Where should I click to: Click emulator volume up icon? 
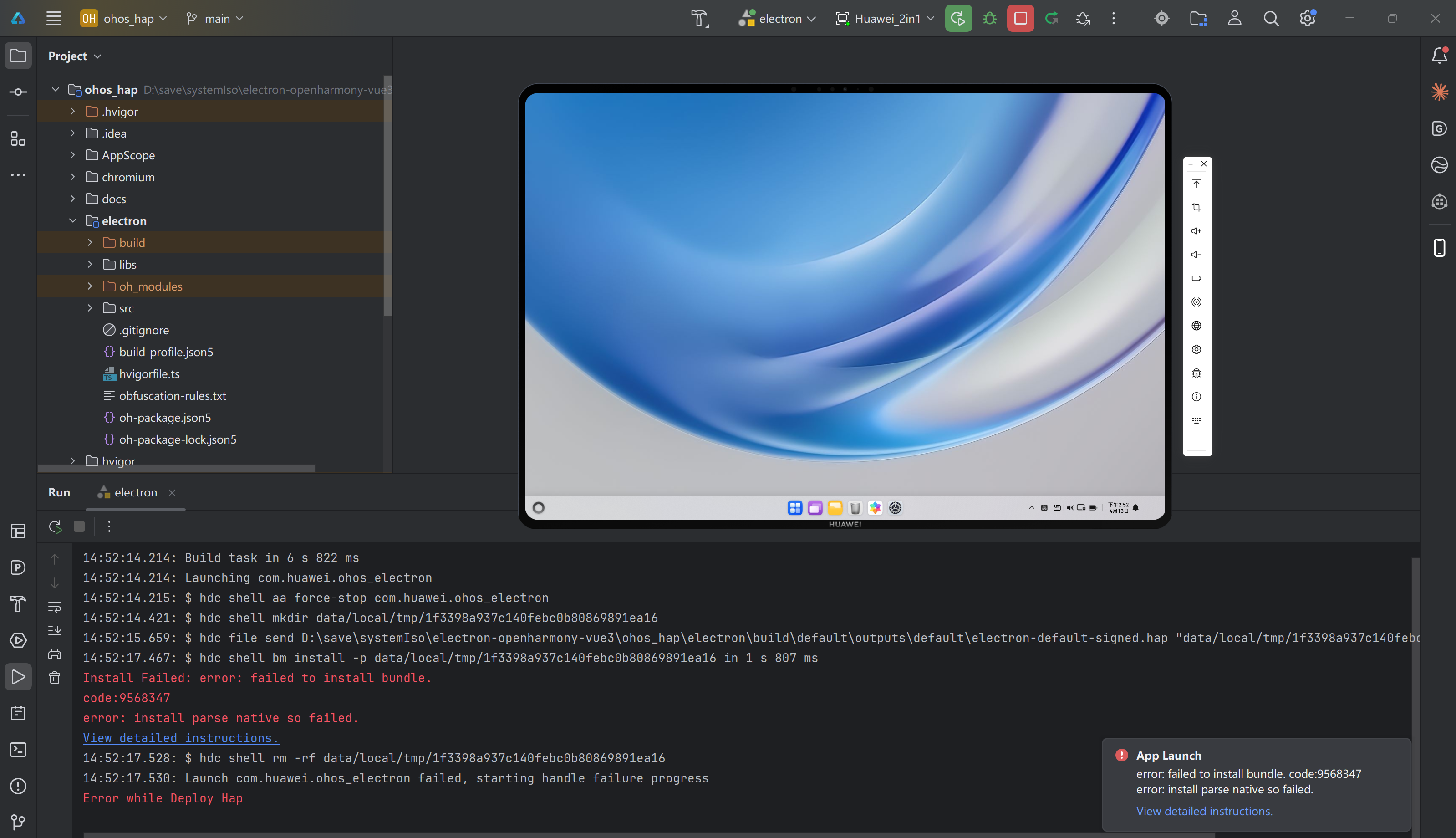[x=1196, y=231]
